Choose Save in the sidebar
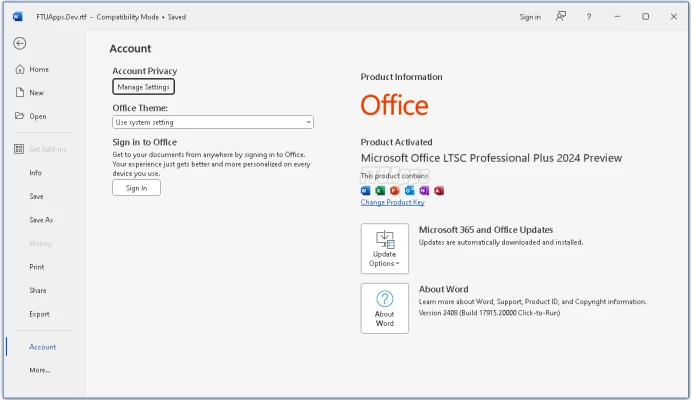 pyautogui.click(x=36, y=196)
